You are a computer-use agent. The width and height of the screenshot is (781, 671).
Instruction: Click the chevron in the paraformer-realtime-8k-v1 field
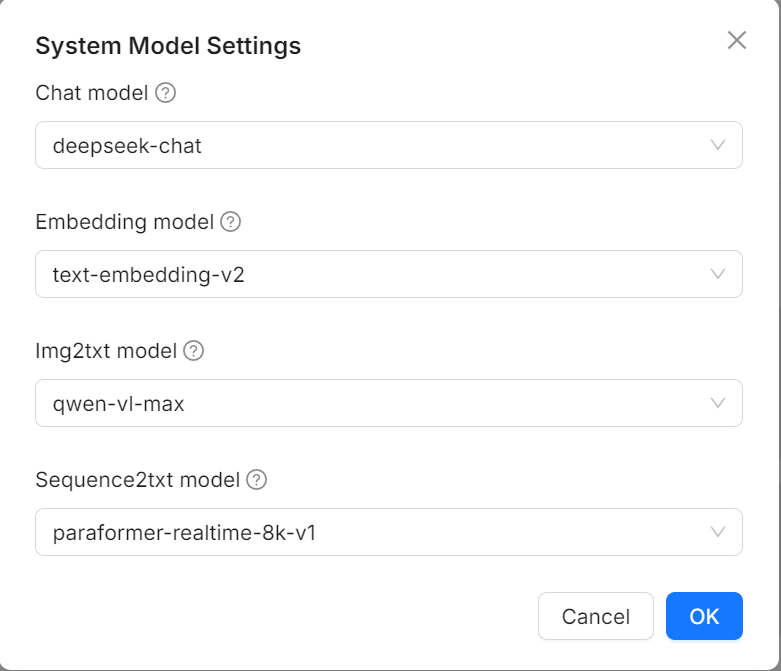(717, 532)
